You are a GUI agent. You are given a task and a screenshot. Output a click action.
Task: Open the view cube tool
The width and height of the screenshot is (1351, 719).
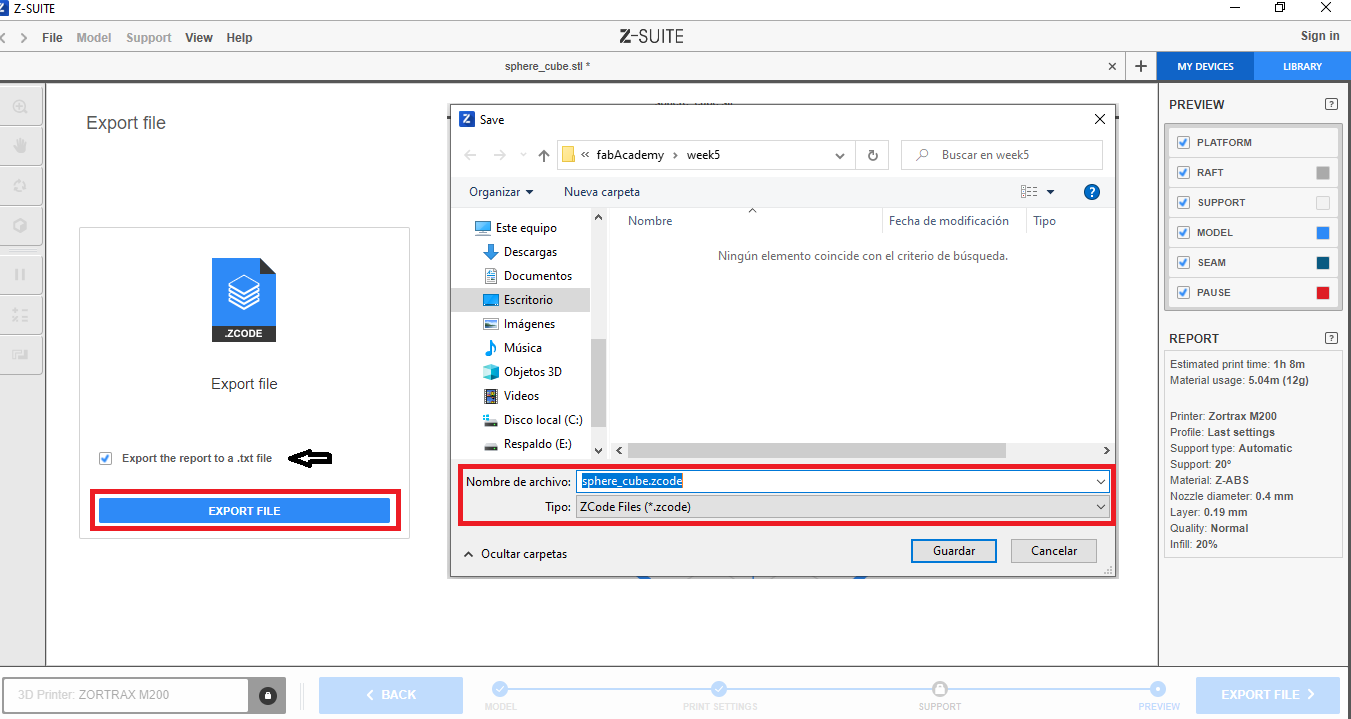[20, 226]
